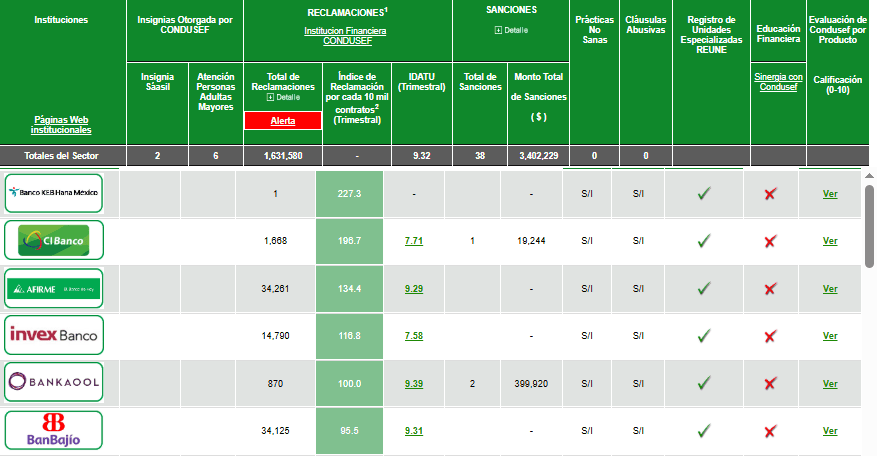Expand Detalle under Total de Reclamaciones

click(283, 97)
